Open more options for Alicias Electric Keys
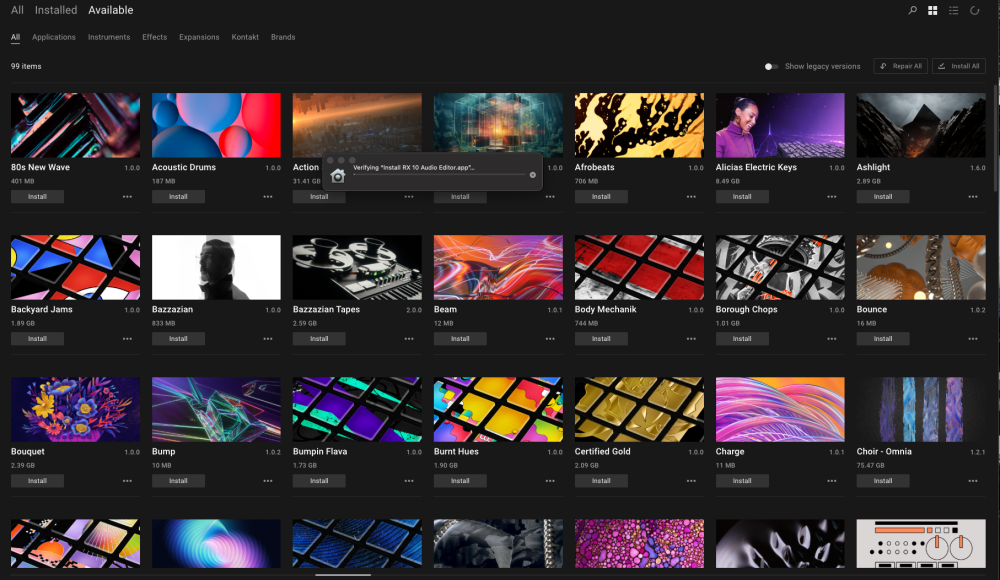The image size is (1000, 580). click(832, 197)
